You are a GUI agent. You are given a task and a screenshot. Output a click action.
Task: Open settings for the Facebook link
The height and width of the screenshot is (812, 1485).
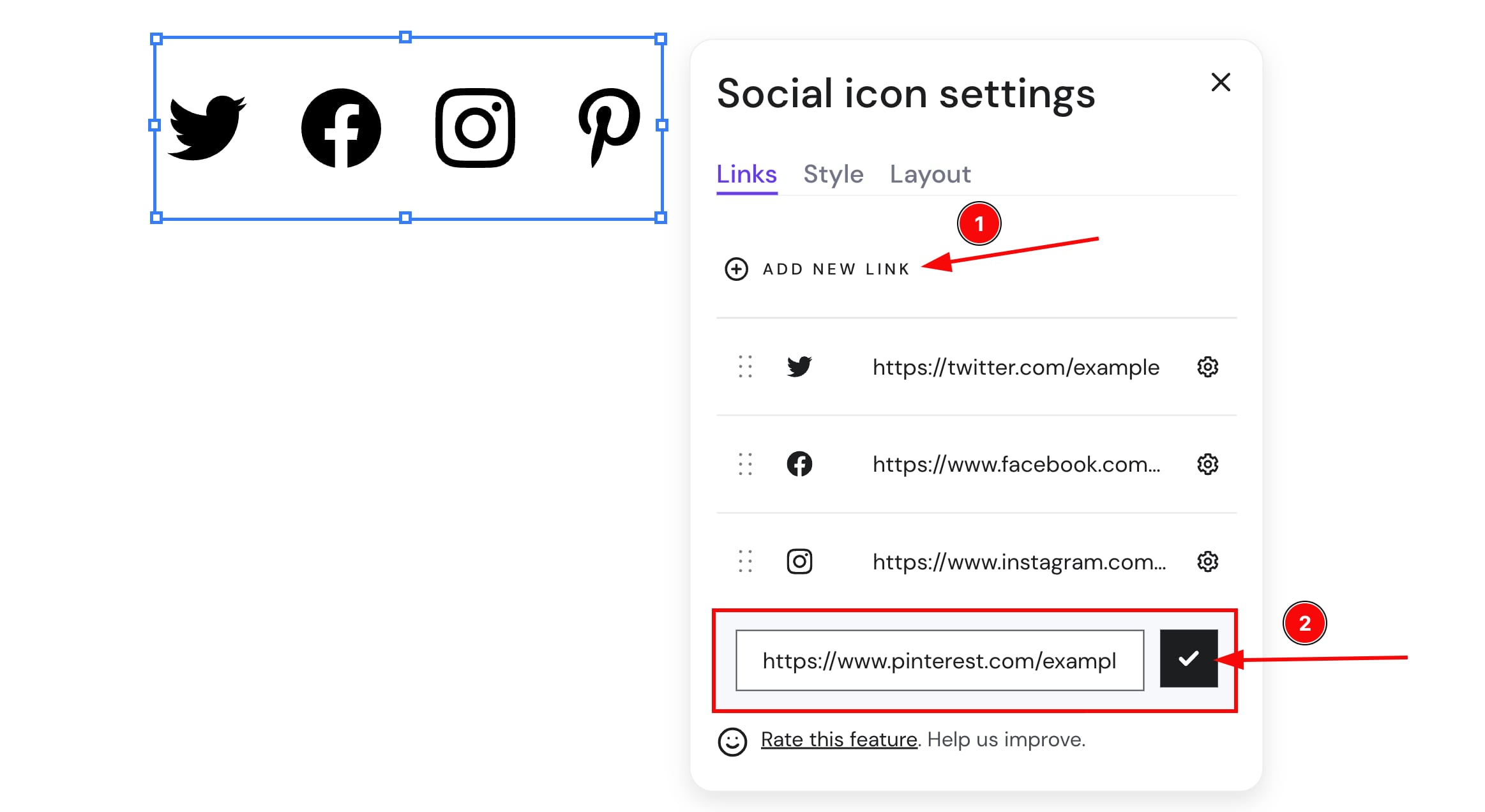(1207, 465)
